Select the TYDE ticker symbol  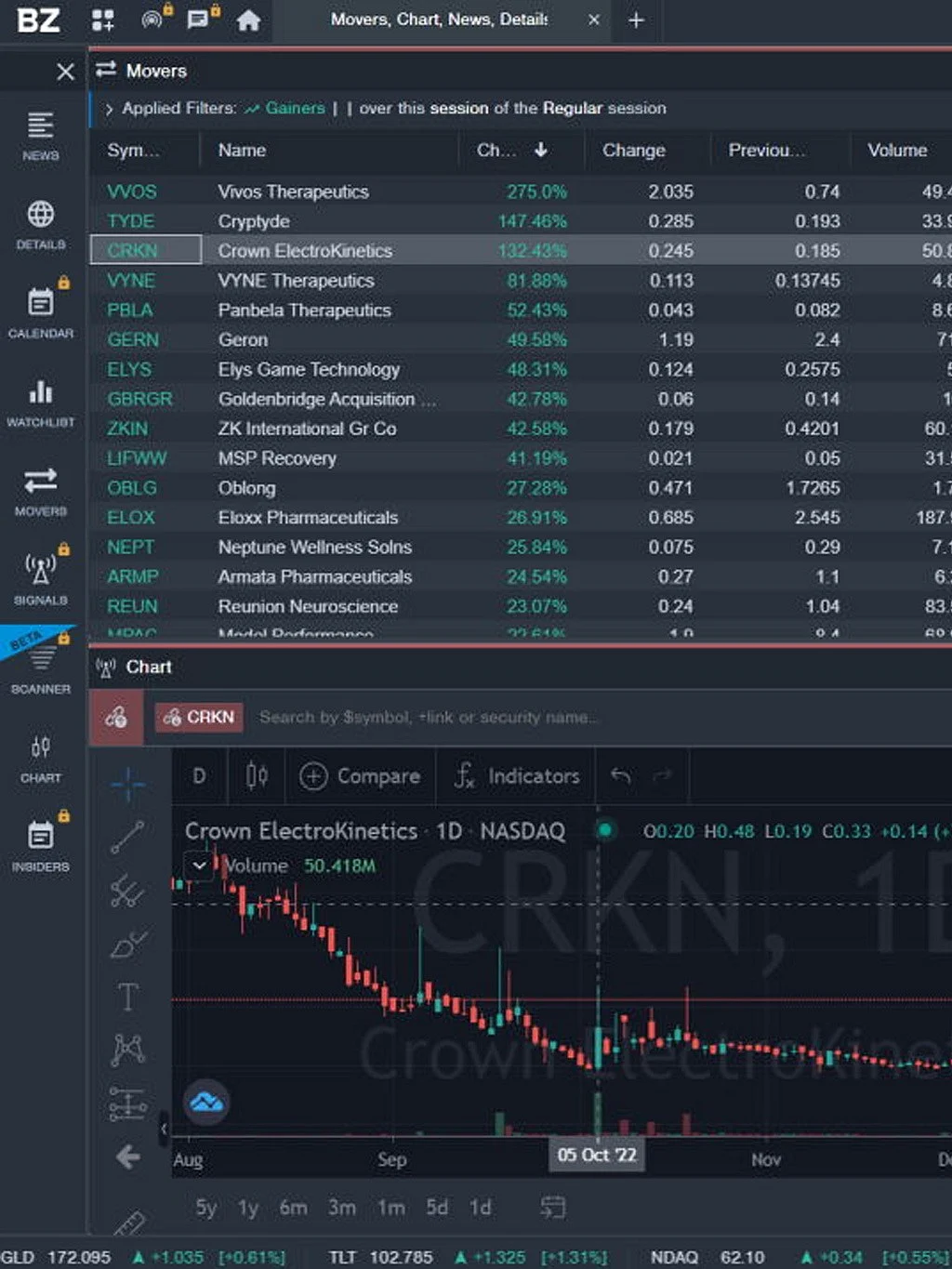pos(130,221)
